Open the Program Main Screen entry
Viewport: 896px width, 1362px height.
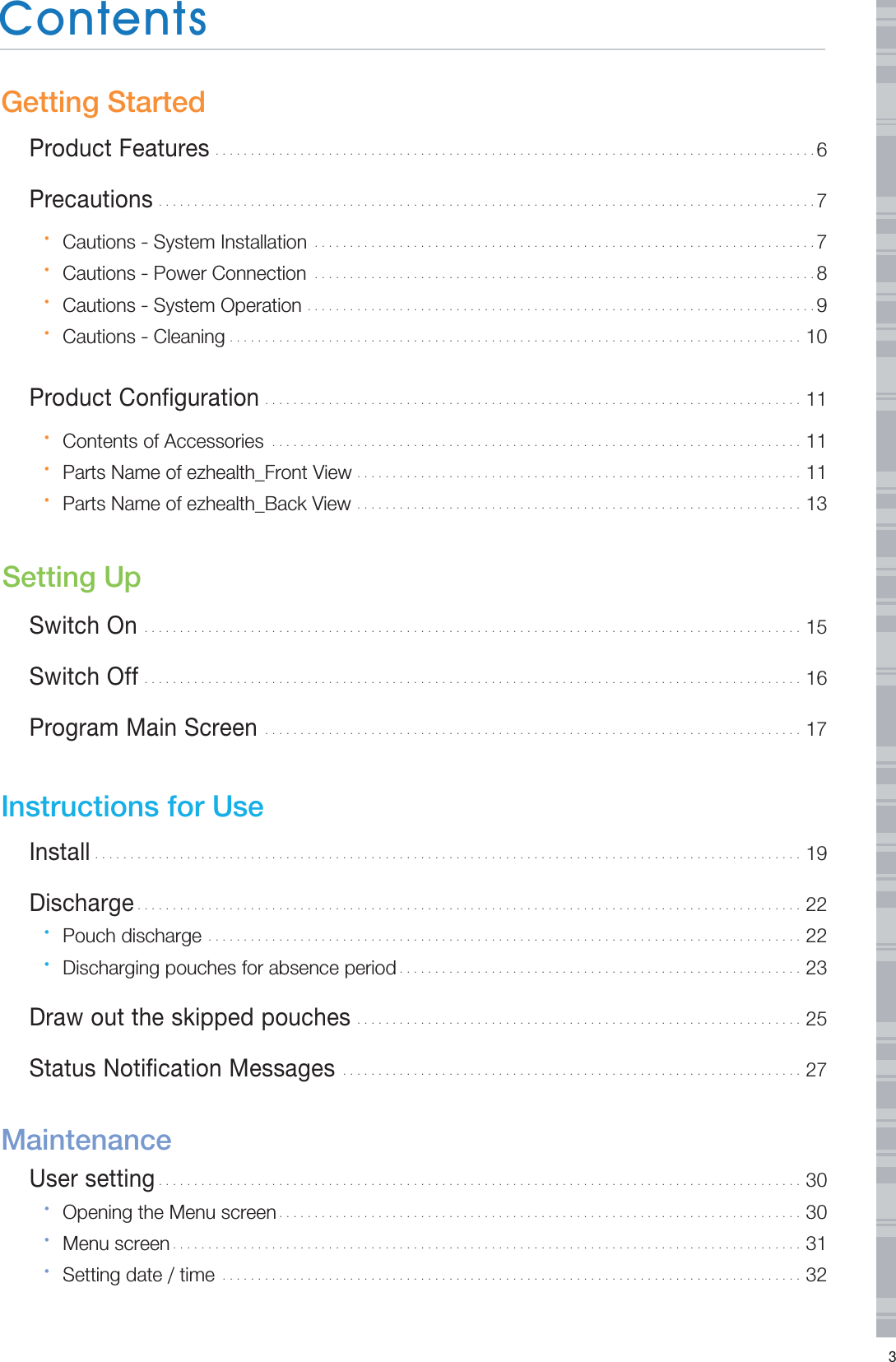click(143, 728)
